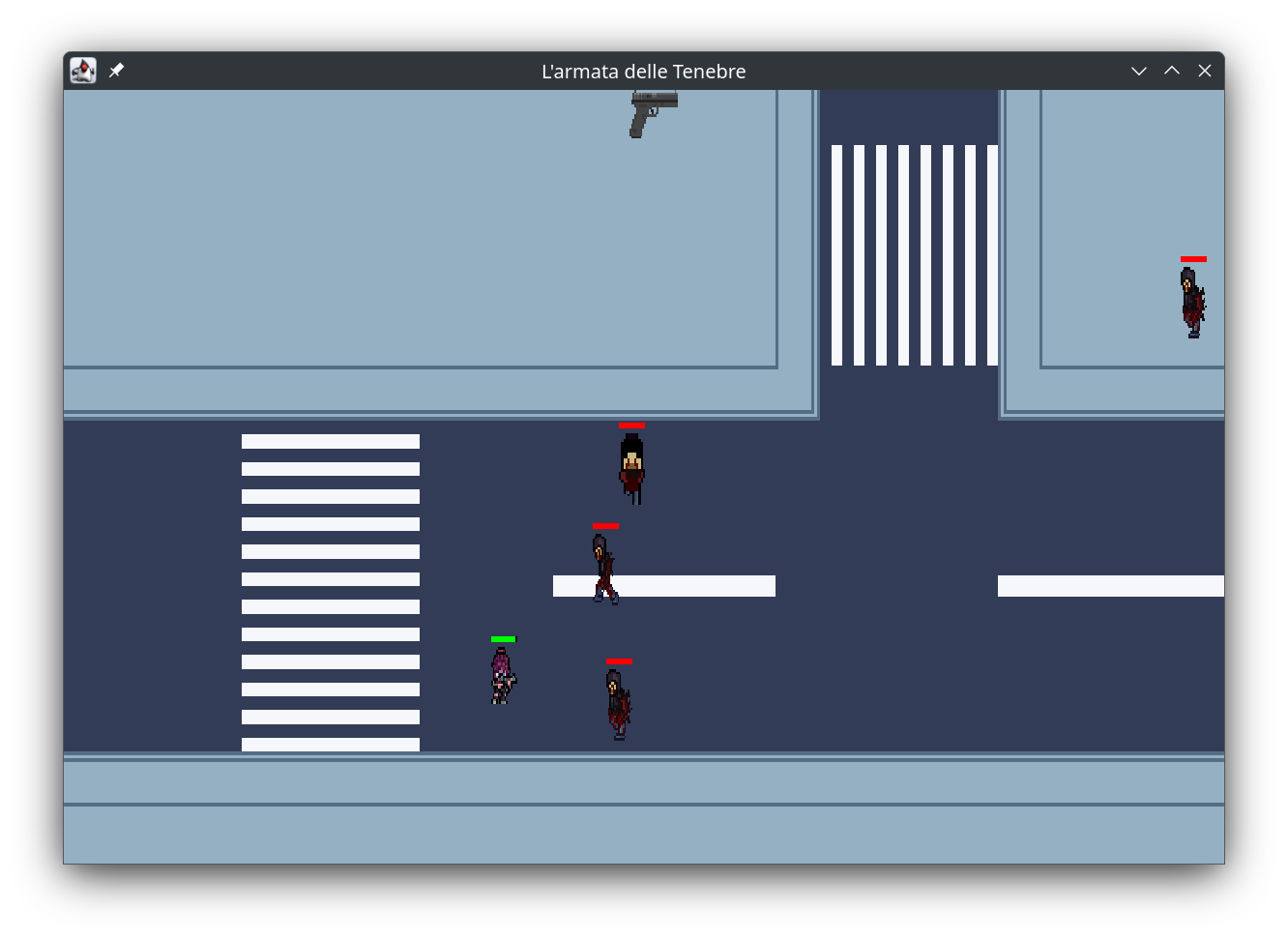This screenshot has height=939, width=1288.
Task: Click the zombie nearest the bottom sidewalk
Action: point(618,704)
